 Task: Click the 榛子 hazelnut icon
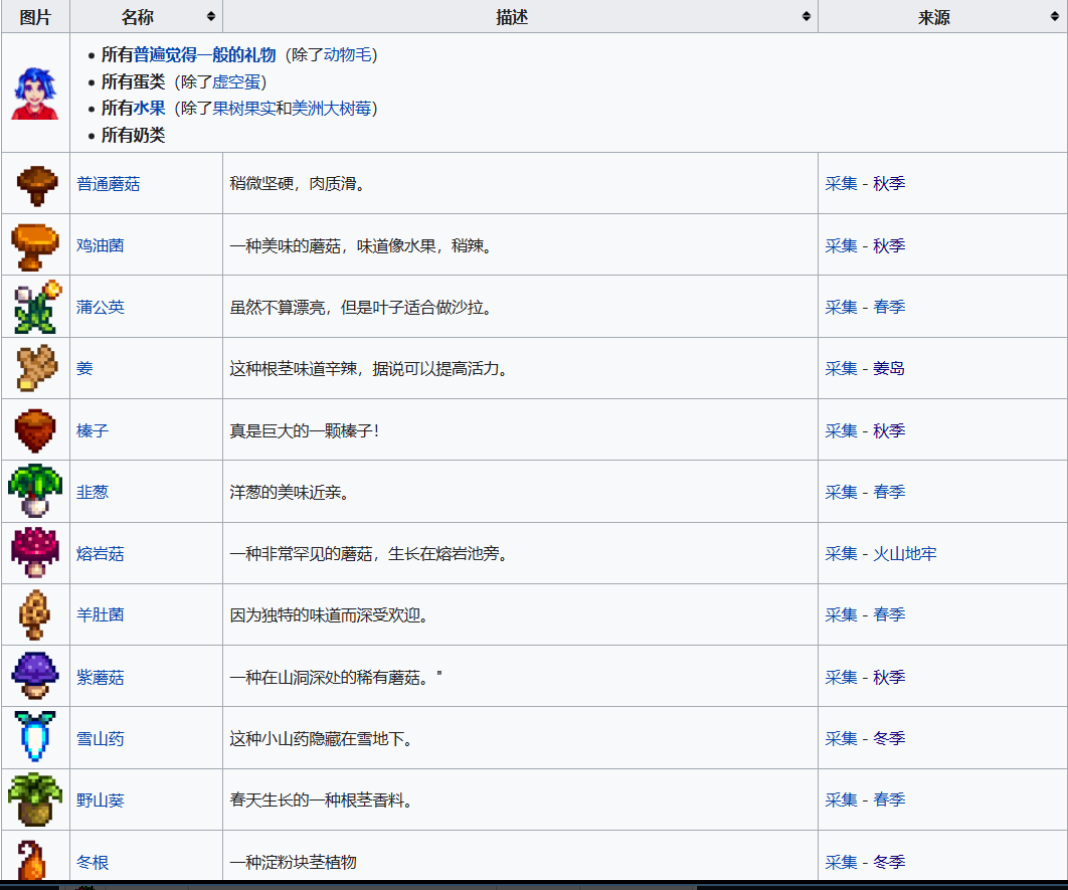35,430
